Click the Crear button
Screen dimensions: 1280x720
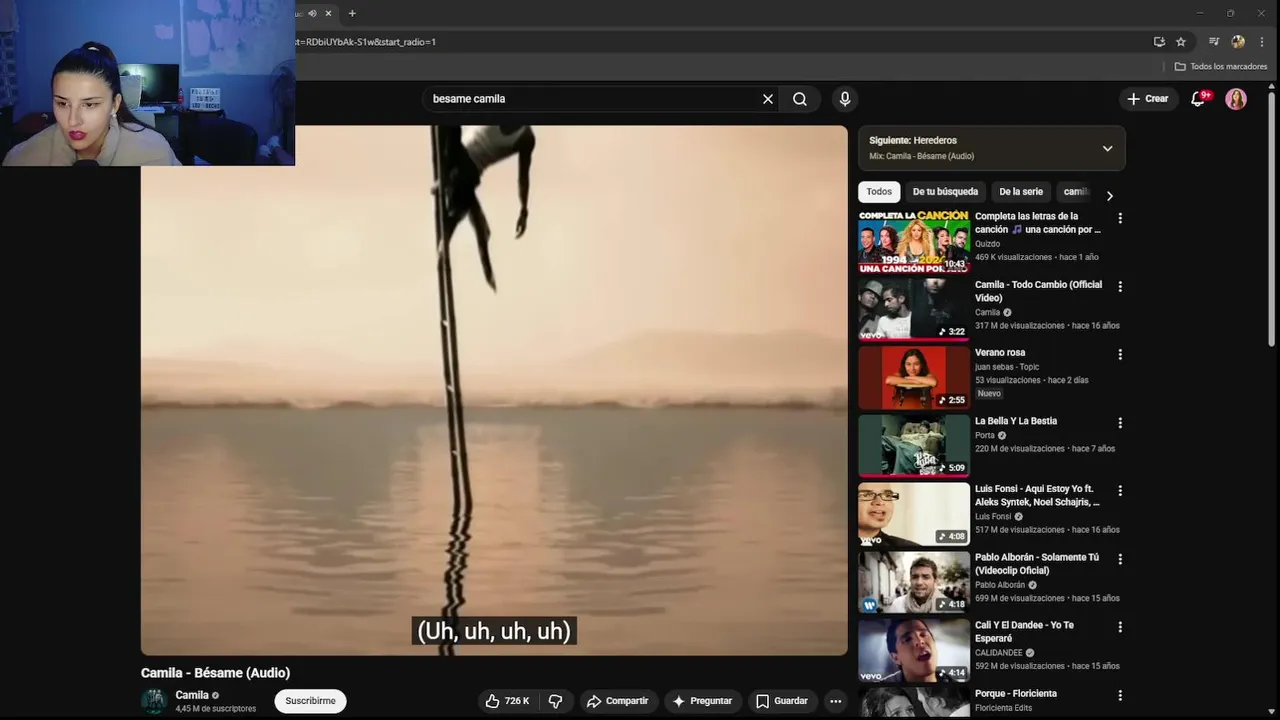1148,99
